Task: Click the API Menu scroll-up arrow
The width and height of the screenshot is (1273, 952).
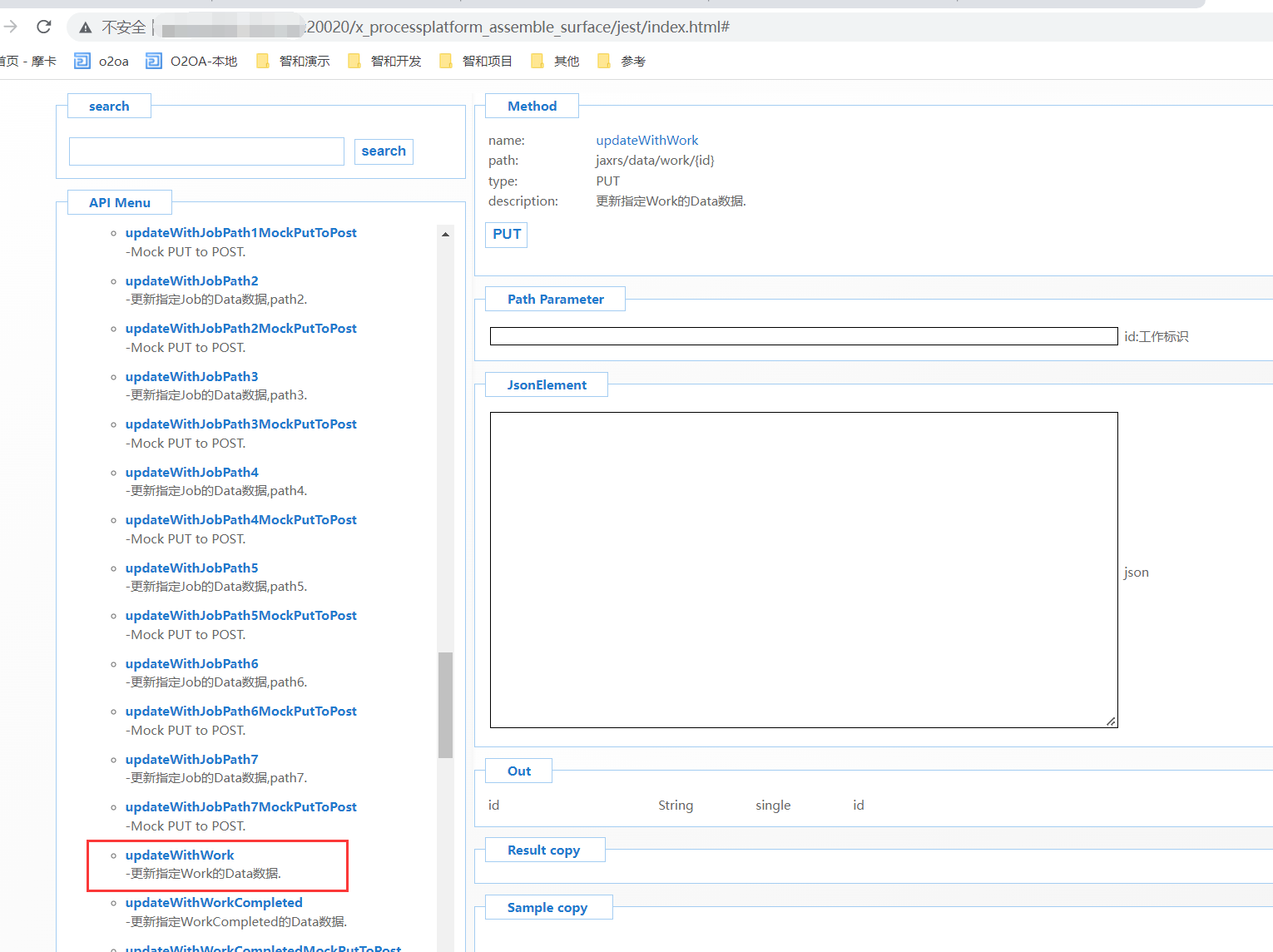Action: click(445, 235)
